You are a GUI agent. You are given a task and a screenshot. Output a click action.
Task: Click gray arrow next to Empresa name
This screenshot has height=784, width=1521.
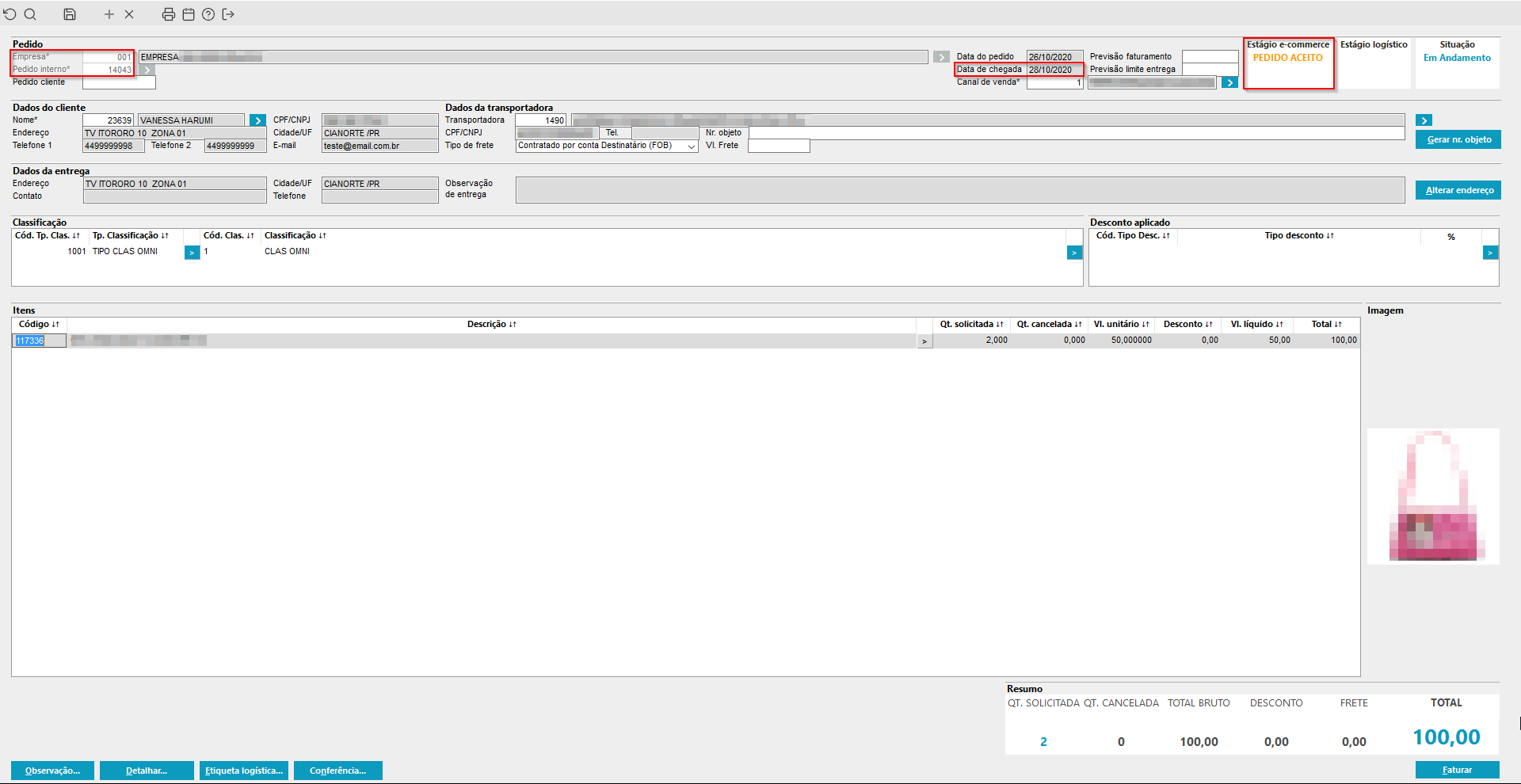(941, 57)
